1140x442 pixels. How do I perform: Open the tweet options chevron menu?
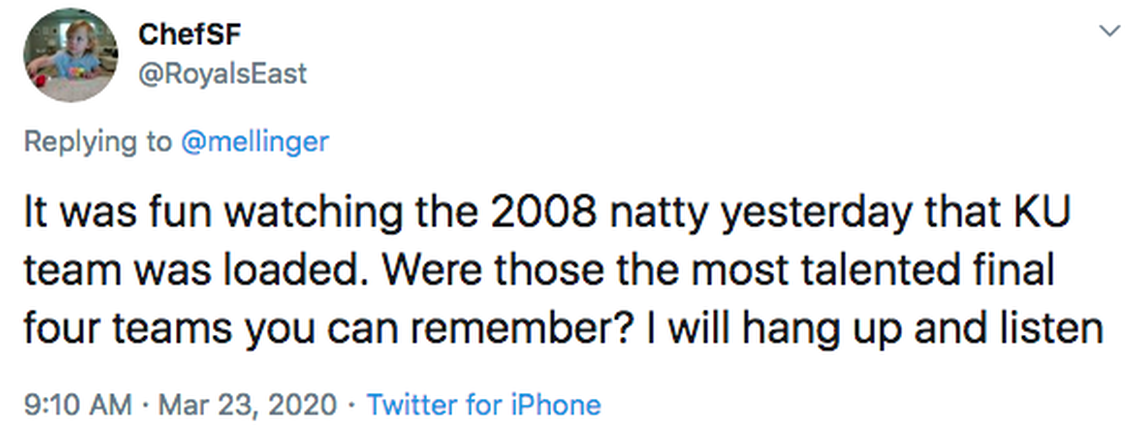tap(1107, 31)
